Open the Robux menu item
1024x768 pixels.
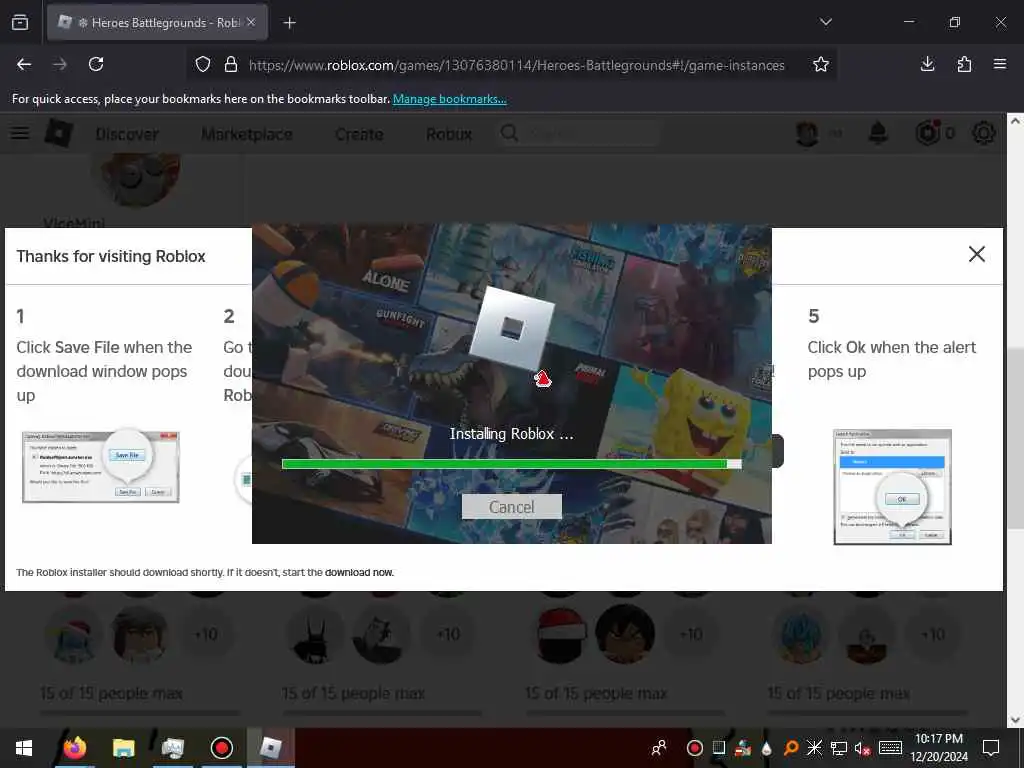[x=449, y=134]
